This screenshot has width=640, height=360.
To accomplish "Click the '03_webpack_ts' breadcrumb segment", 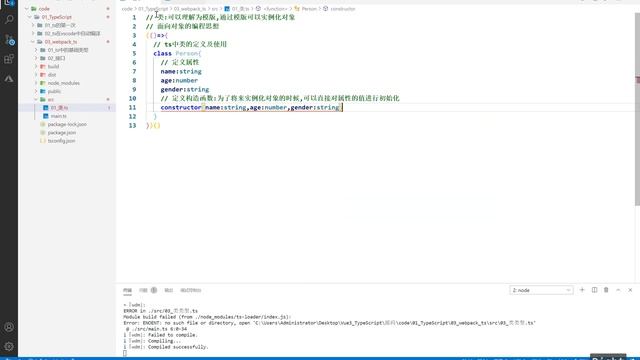I will 190,9.
